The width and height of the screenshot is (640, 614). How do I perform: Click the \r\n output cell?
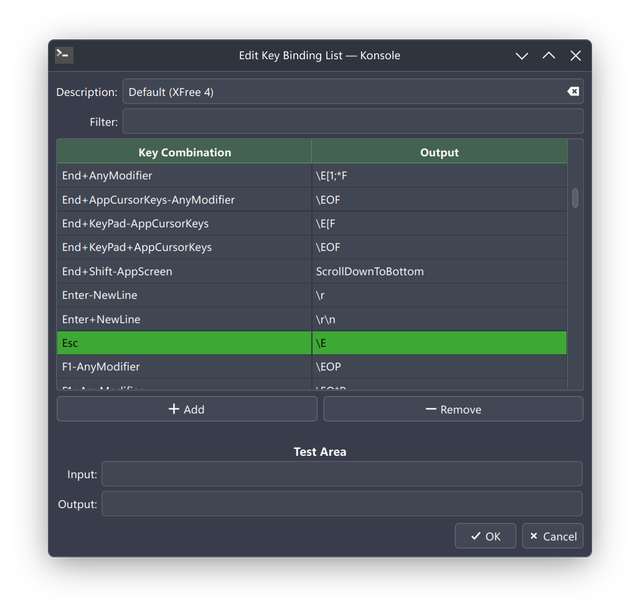439,319
